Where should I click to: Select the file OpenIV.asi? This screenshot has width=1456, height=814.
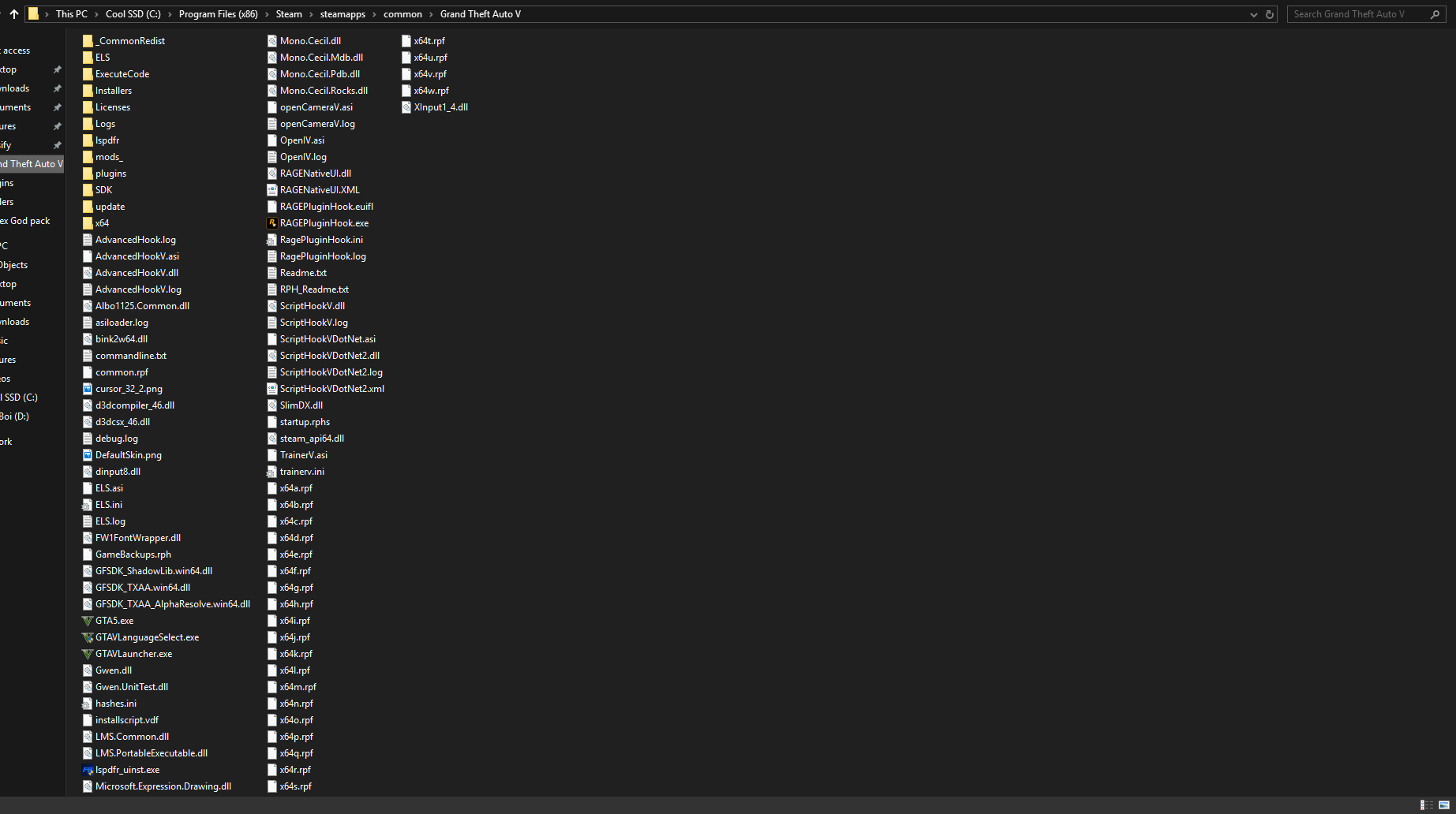[302, 140]
